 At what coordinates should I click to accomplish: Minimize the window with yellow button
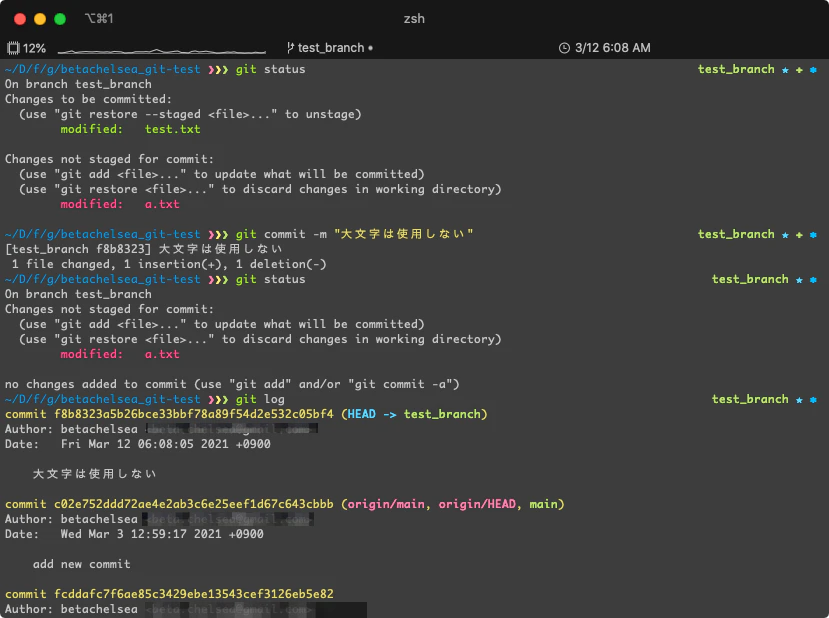point(40,19)
